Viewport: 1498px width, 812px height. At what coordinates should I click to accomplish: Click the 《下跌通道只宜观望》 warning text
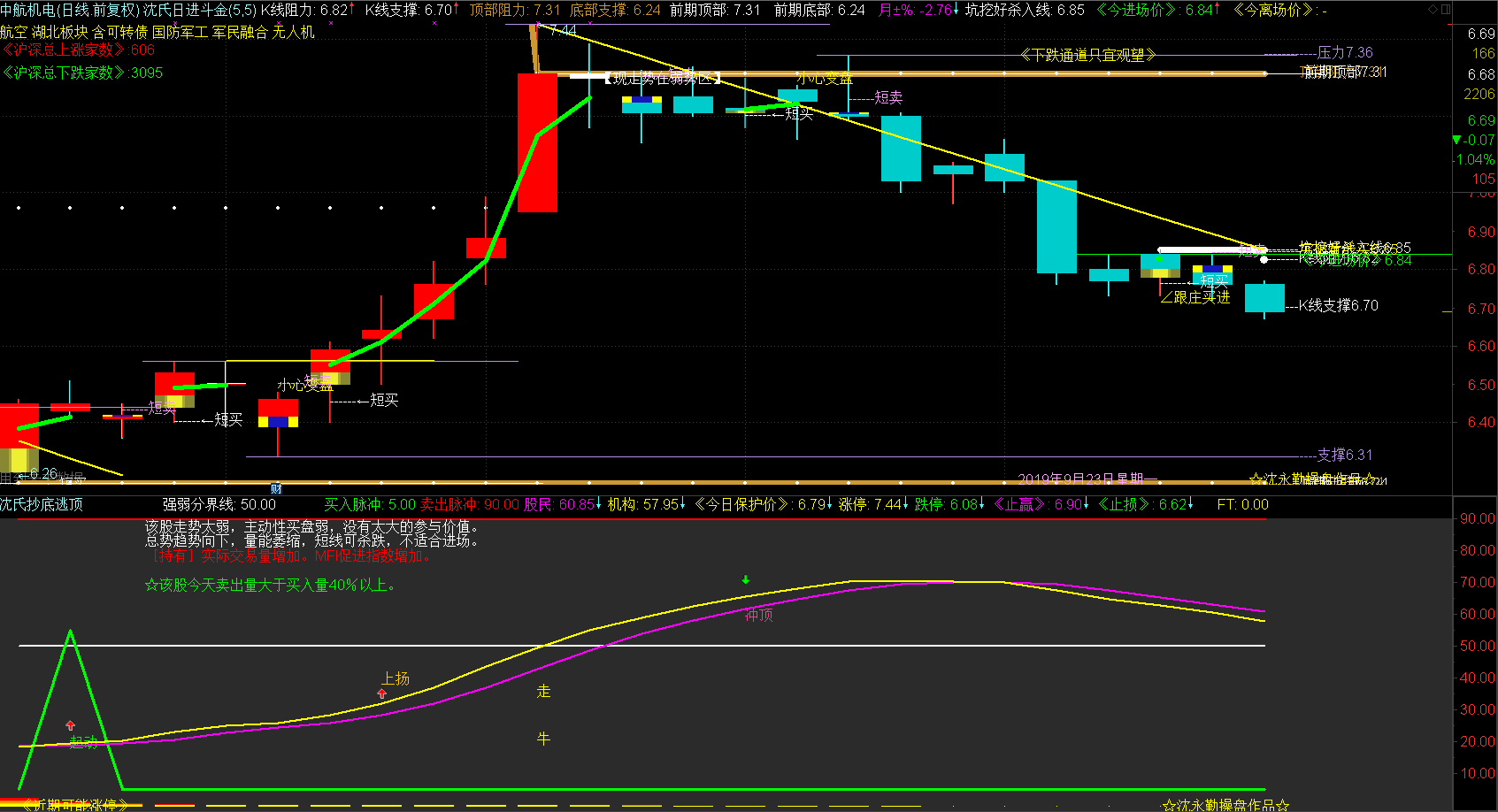[1088, 55]
